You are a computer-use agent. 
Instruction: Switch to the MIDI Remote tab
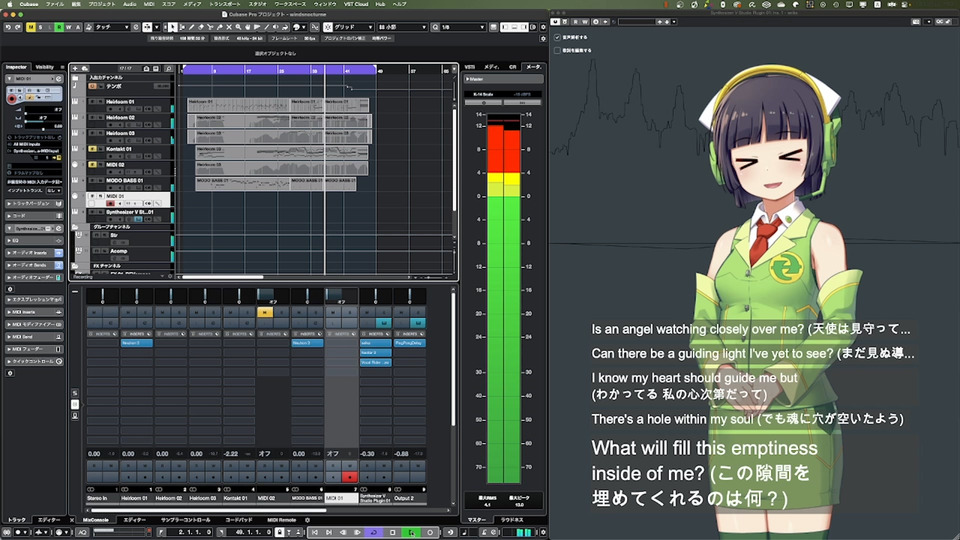coord(282,520)
